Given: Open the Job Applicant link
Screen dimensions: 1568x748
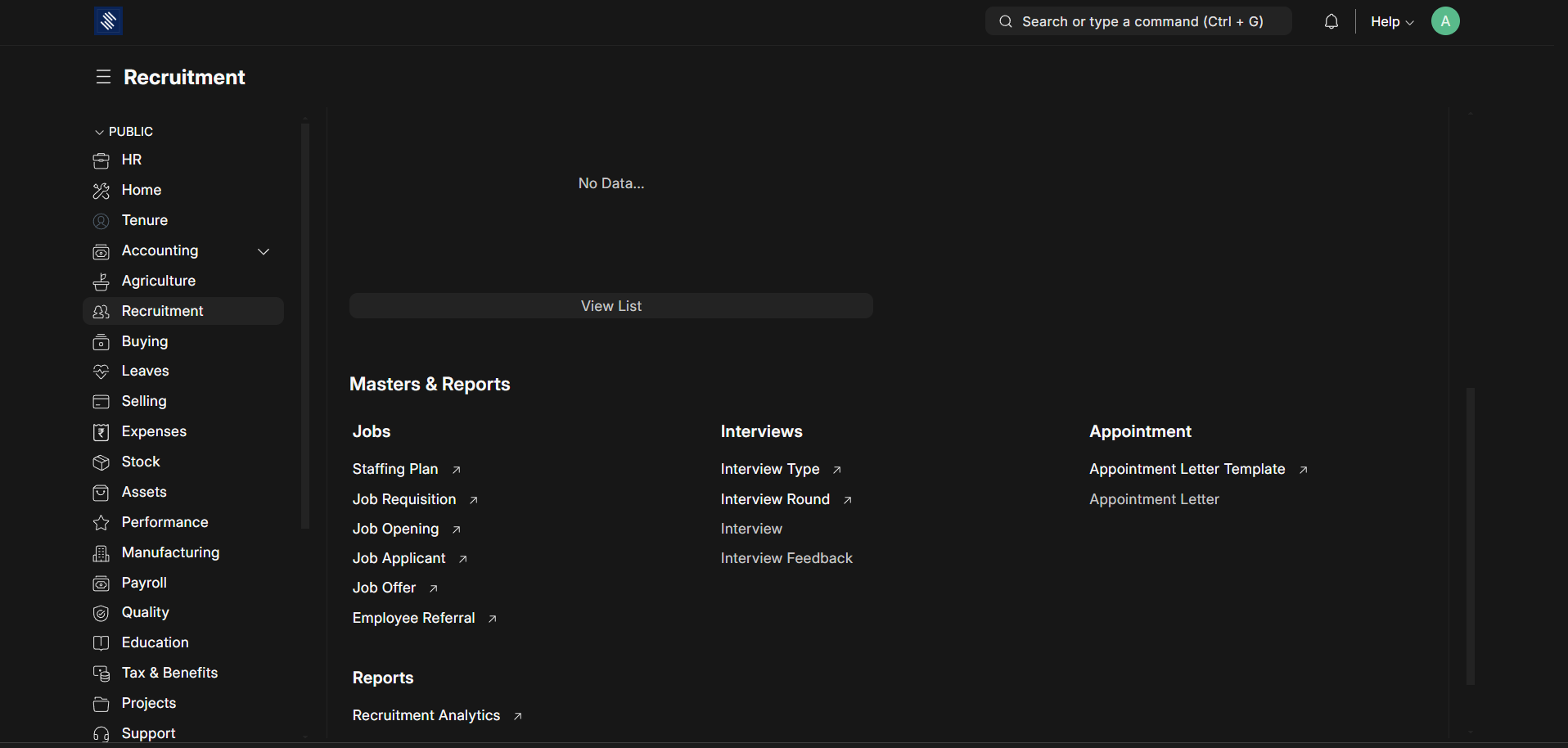Looking at the screenshot, I should (x=399, y=558).
